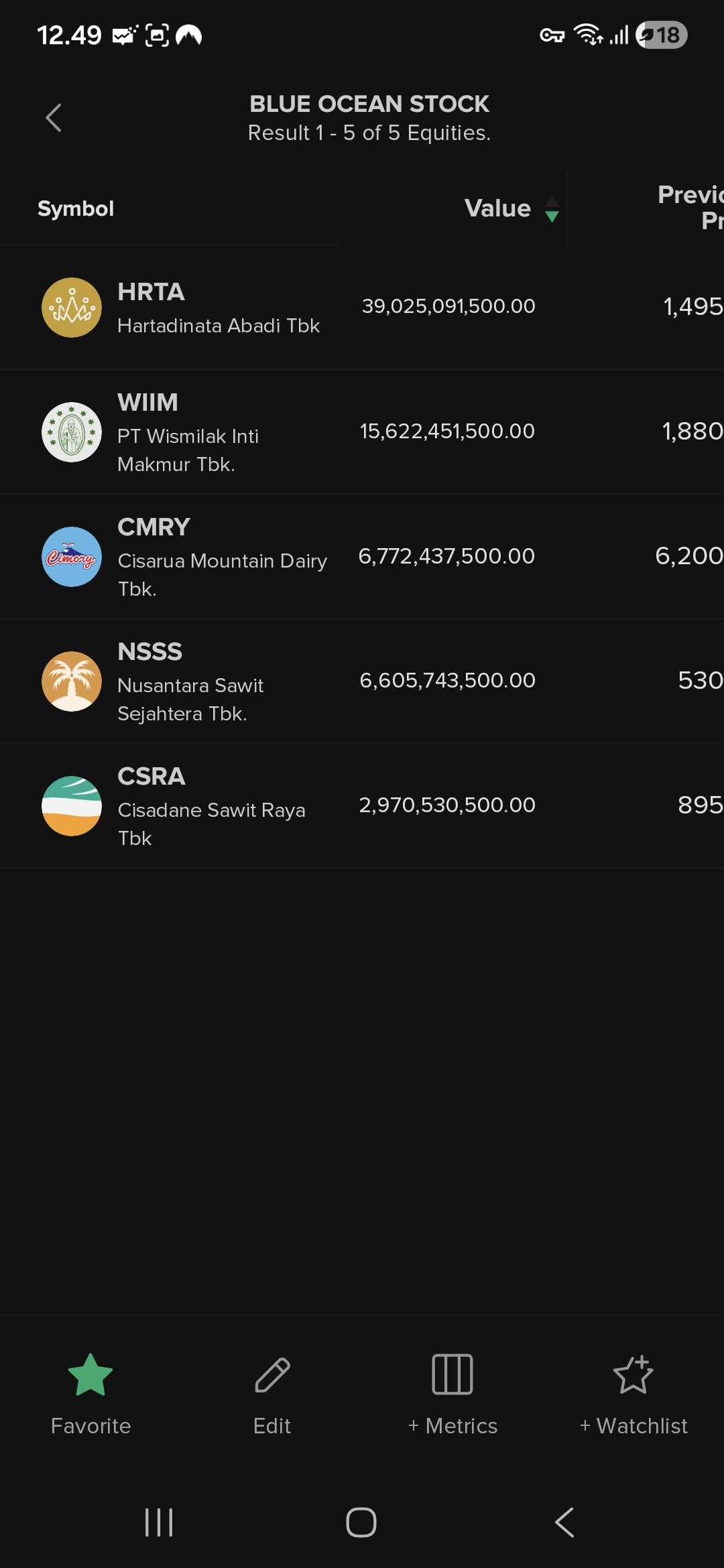This screenshot has width=724, height=1568.
Task: Sort by Previous Price column header
Action: coord(690,208)
